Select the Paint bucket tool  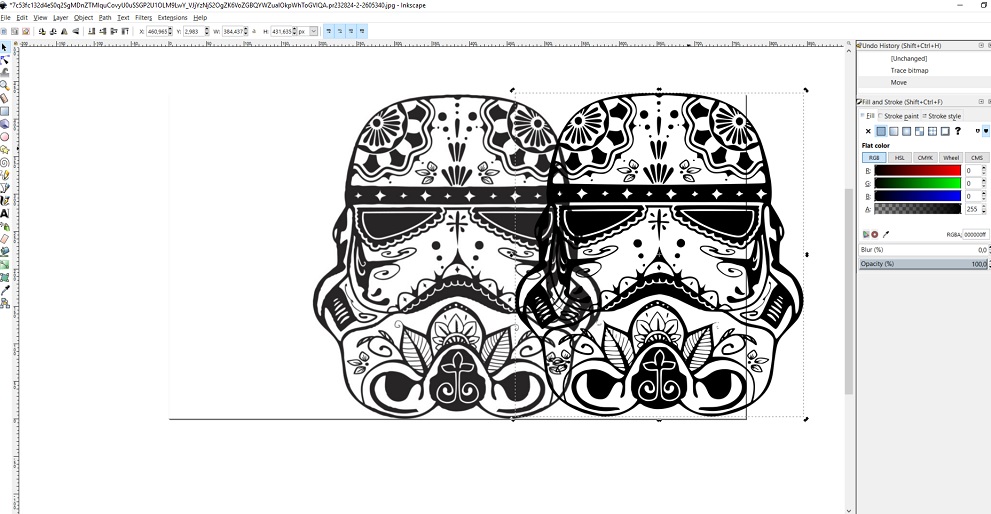pyautogui.click(x=5, y=252)
